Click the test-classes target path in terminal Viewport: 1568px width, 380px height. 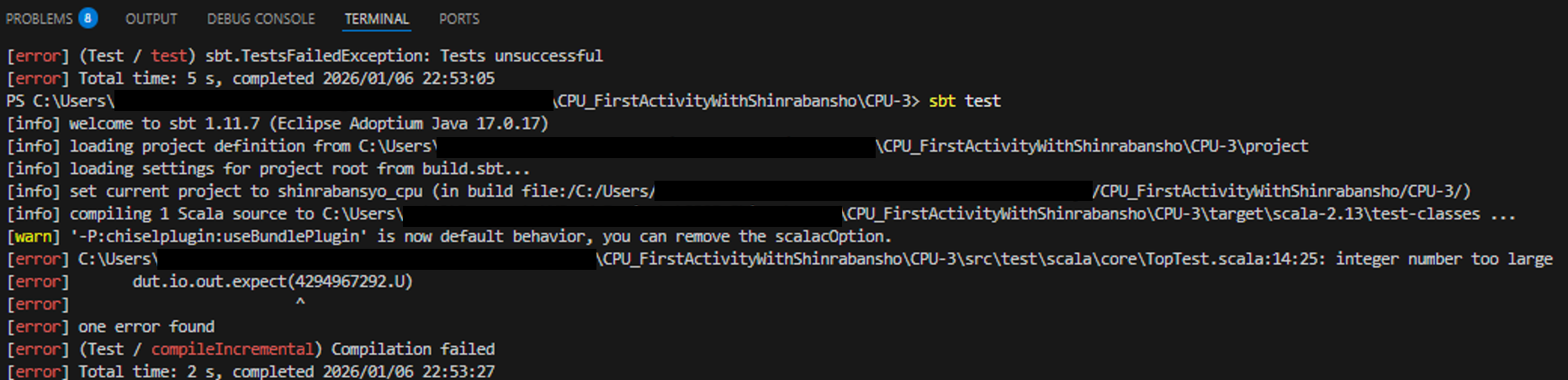tap(1163, 214)
